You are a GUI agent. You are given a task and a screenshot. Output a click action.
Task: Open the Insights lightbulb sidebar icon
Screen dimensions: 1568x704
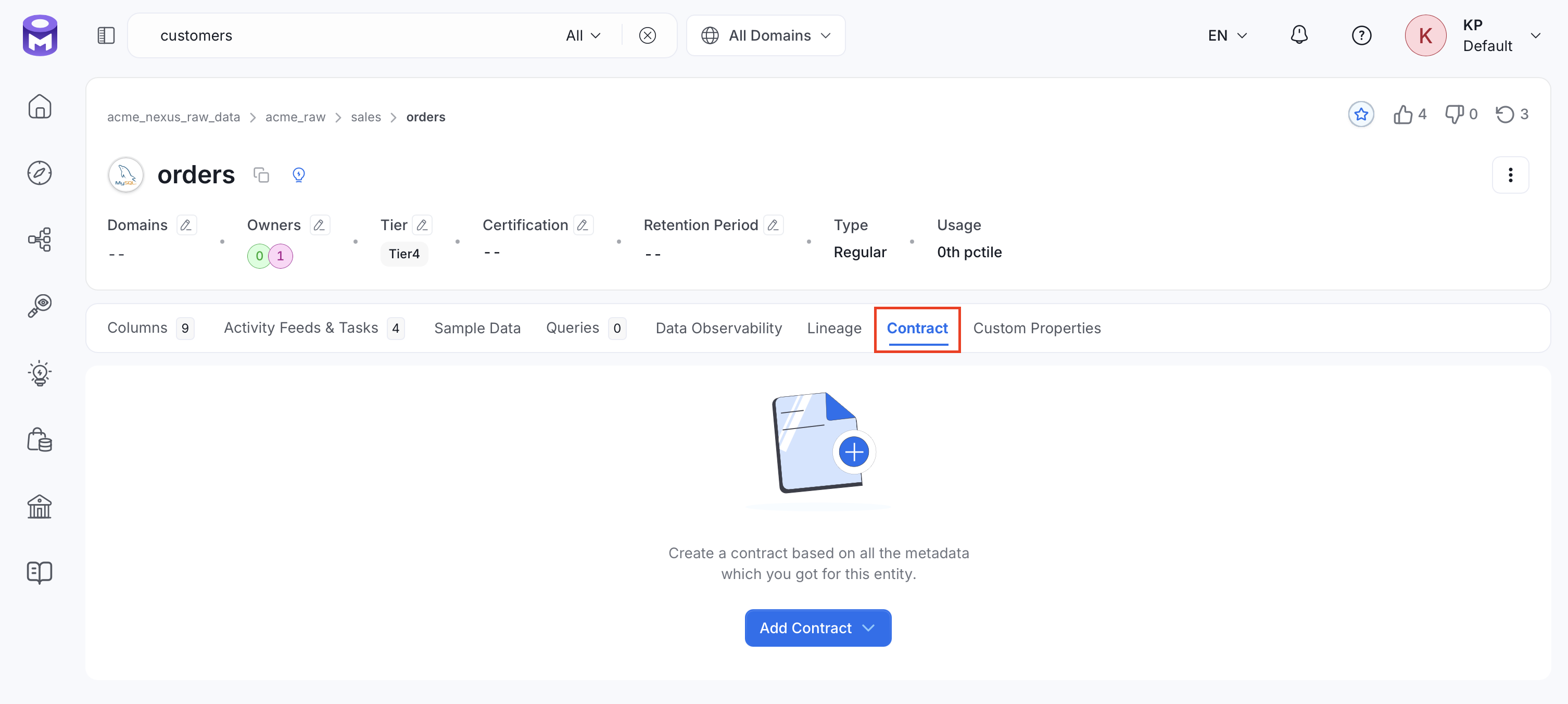[40, 373]
